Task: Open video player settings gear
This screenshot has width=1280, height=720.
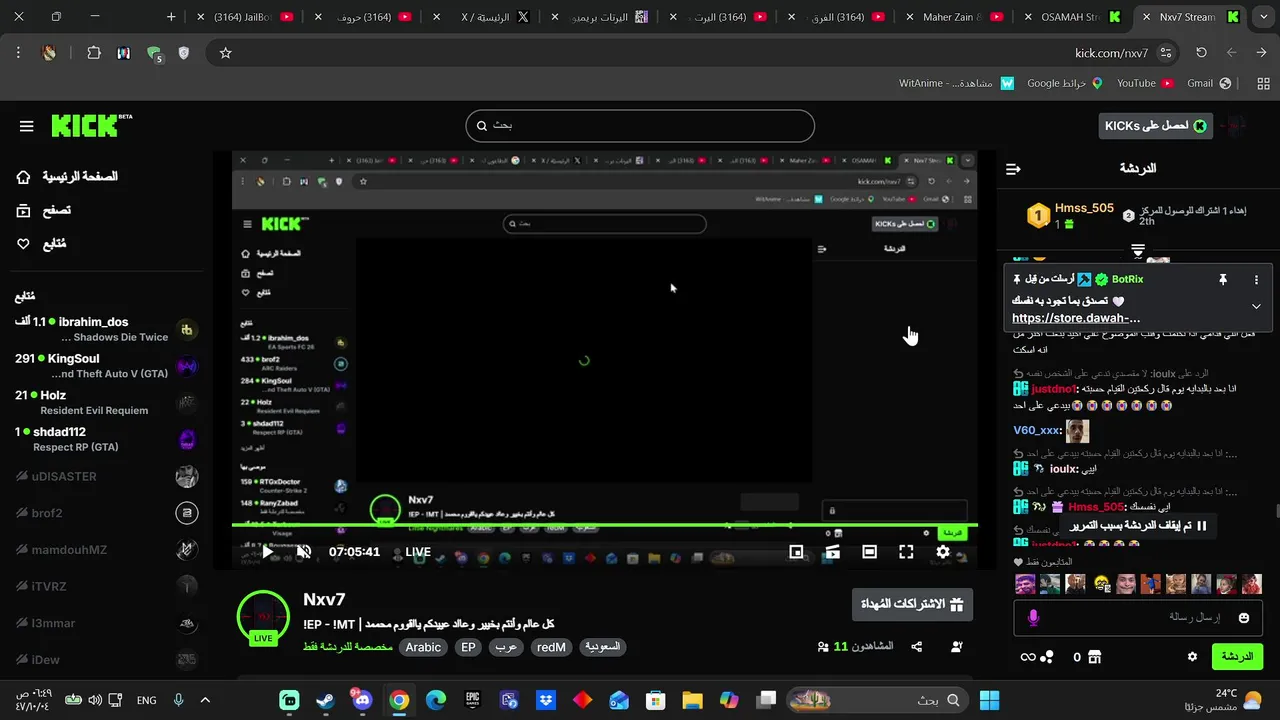Action: [943, 551]
